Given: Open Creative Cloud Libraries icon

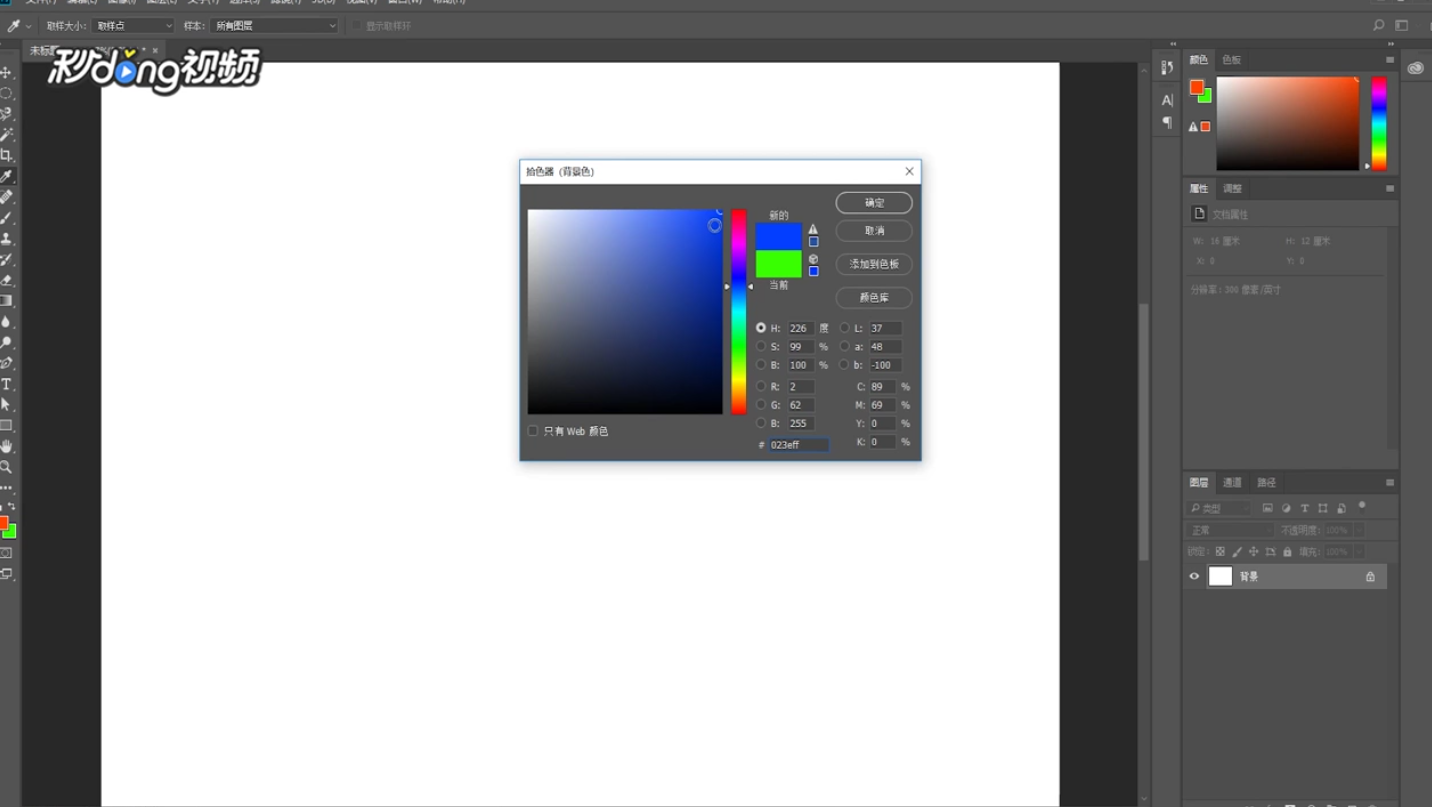Looking at the screenshot, I should 1415,68.
